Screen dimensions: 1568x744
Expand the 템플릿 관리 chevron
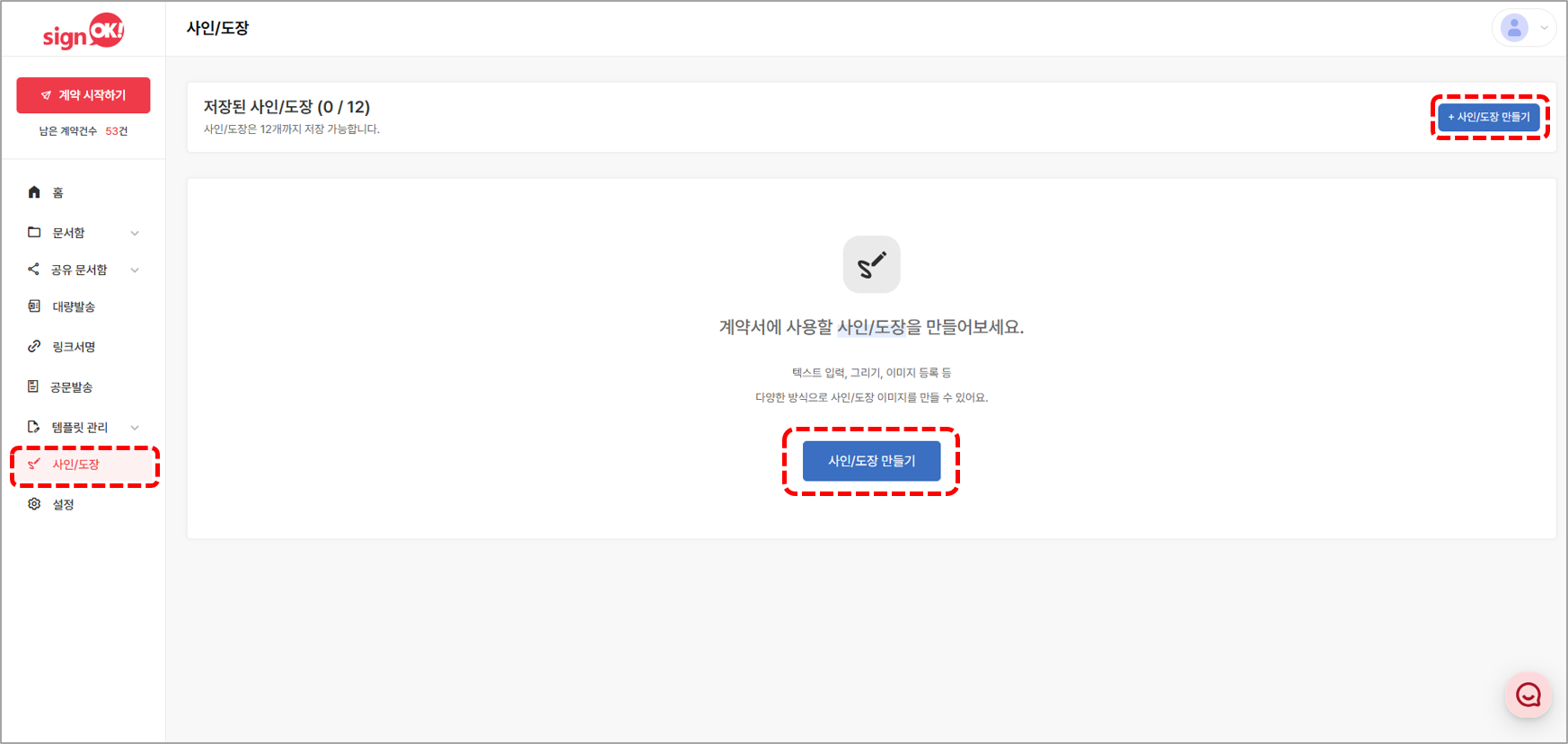135,428
